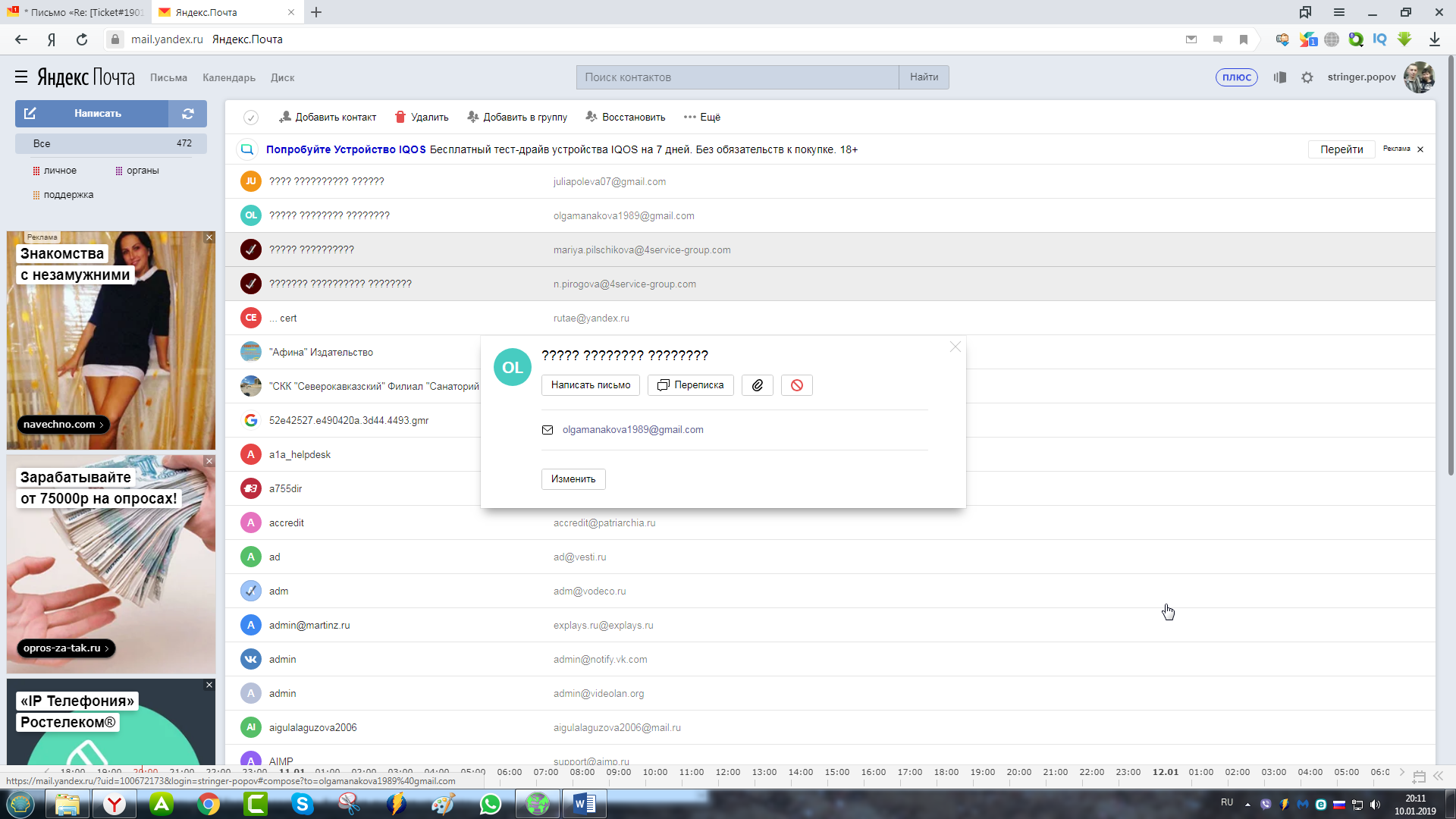Click Удалить in contacts toolbar

point(422,118)
